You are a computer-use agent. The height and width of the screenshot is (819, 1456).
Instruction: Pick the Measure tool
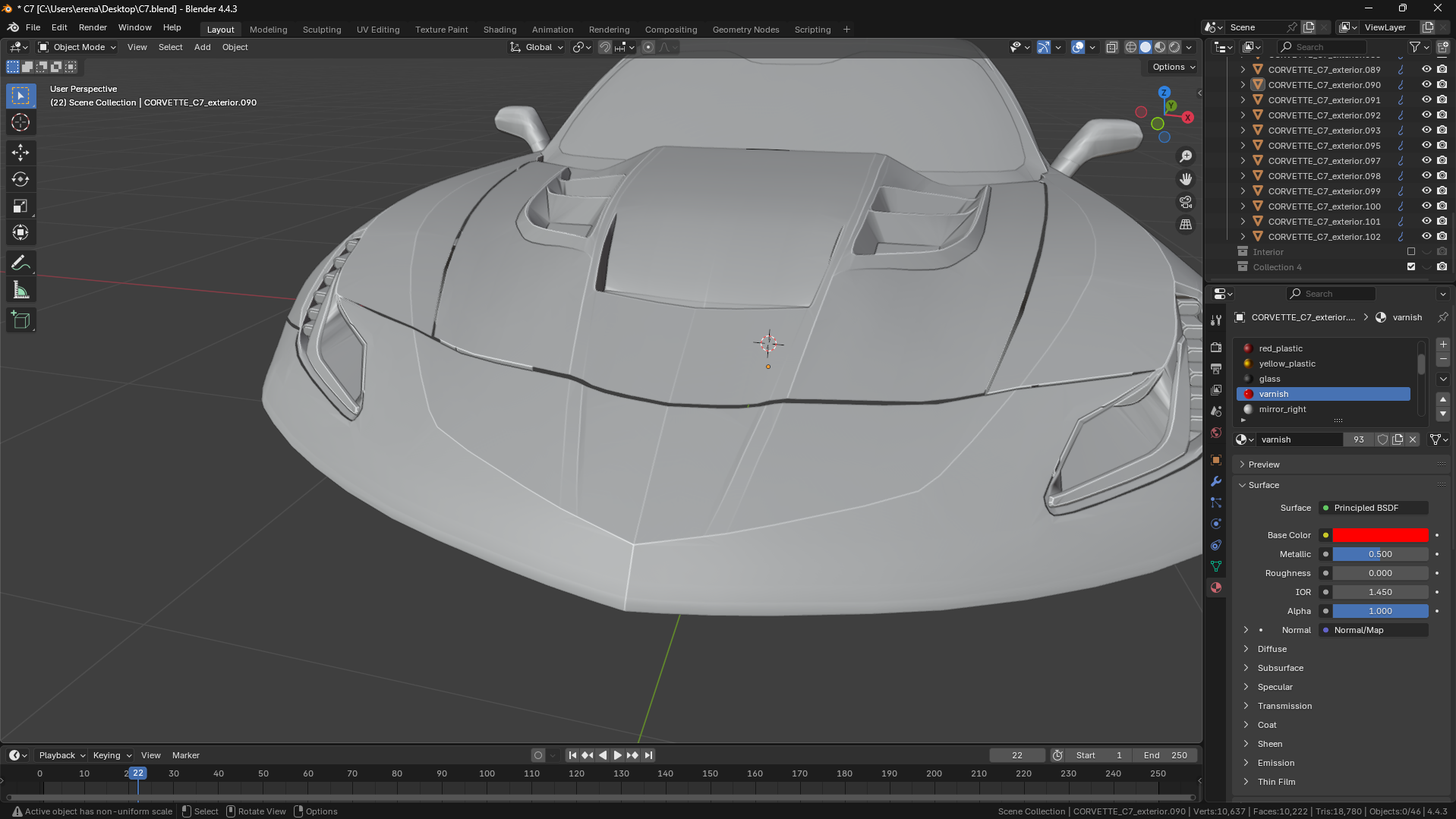[x=20, y=290]
